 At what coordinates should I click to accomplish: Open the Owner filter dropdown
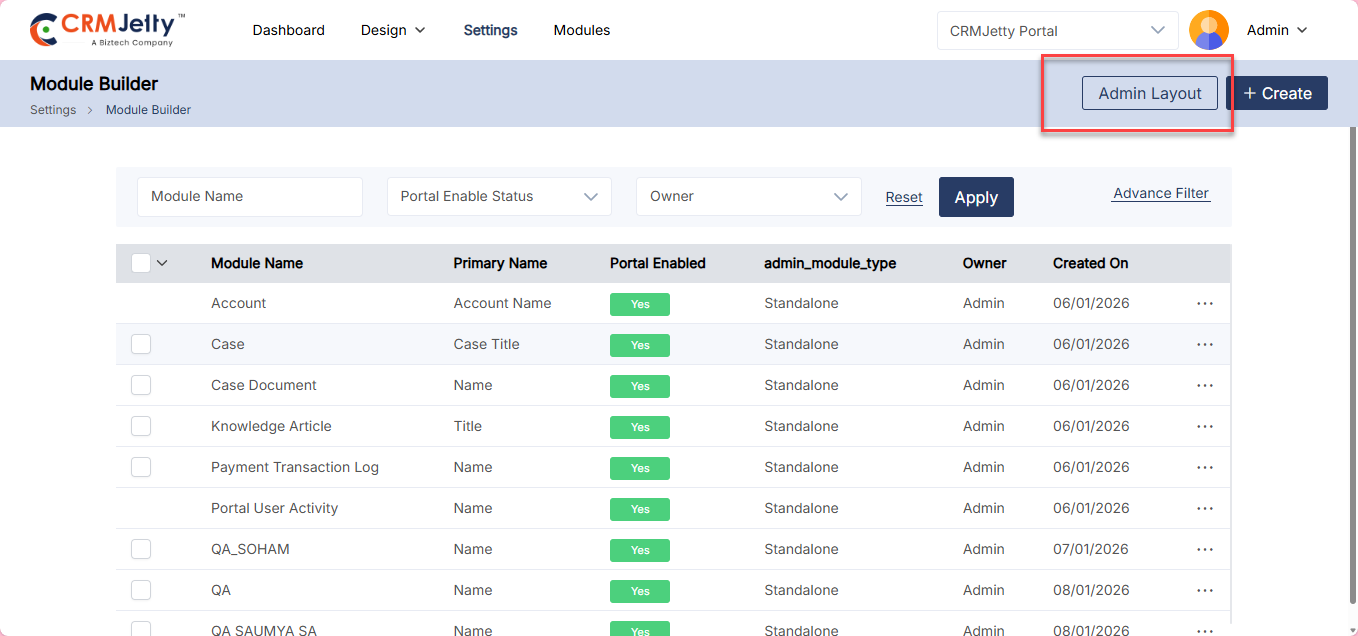(x=748, y=197)
